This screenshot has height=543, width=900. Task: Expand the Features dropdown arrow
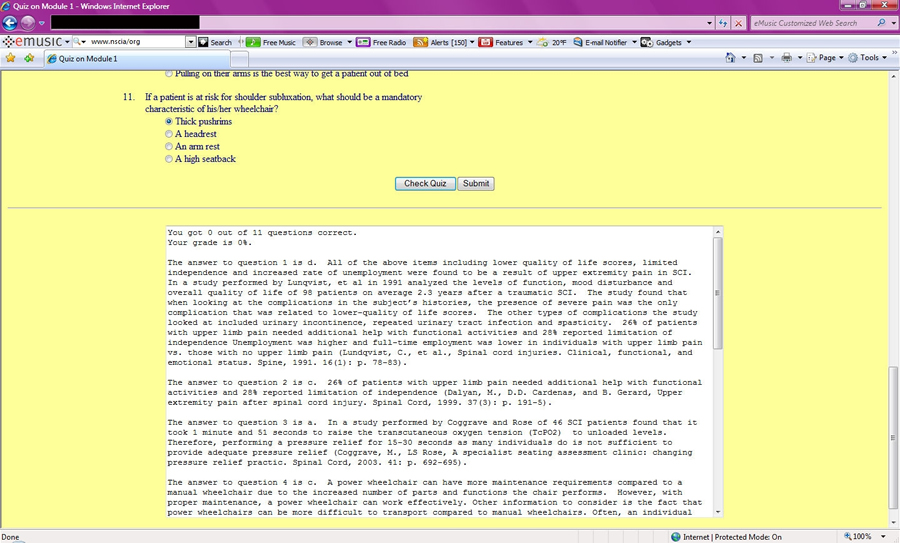[530, 42]
